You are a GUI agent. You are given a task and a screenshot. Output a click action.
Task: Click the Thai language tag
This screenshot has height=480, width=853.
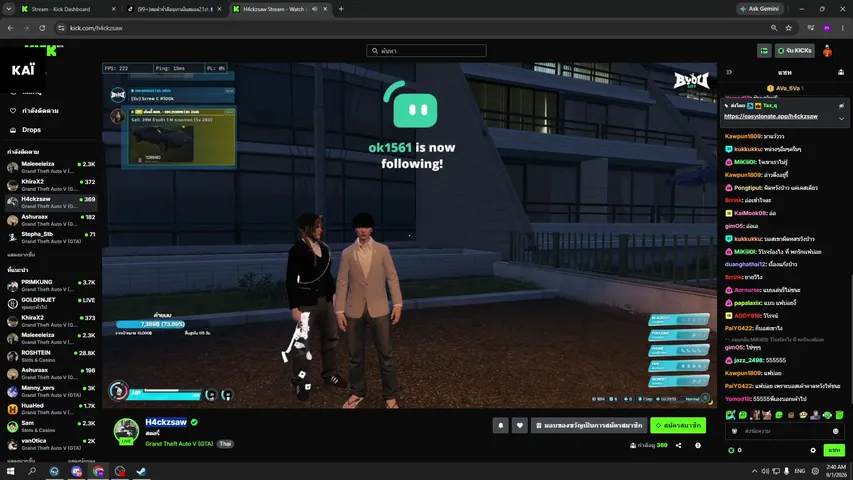225,444
